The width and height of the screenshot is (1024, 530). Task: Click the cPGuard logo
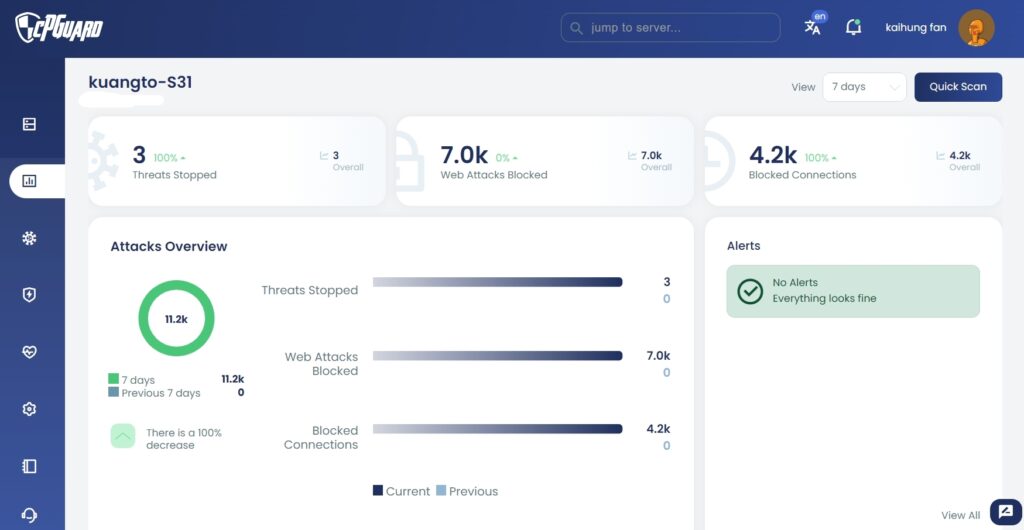point(59,27)
